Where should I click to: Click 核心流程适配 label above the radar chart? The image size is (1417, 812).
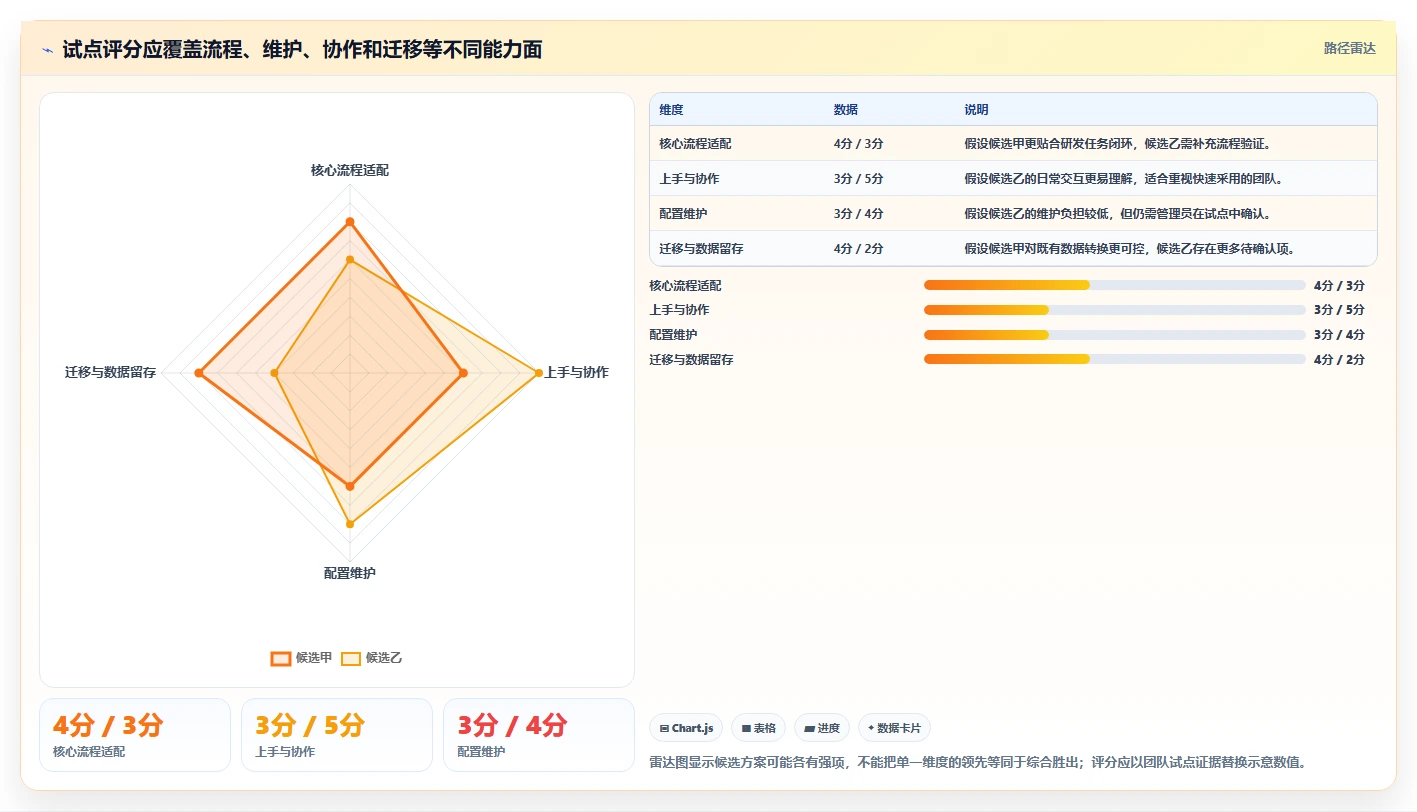(x=350, y=171)
